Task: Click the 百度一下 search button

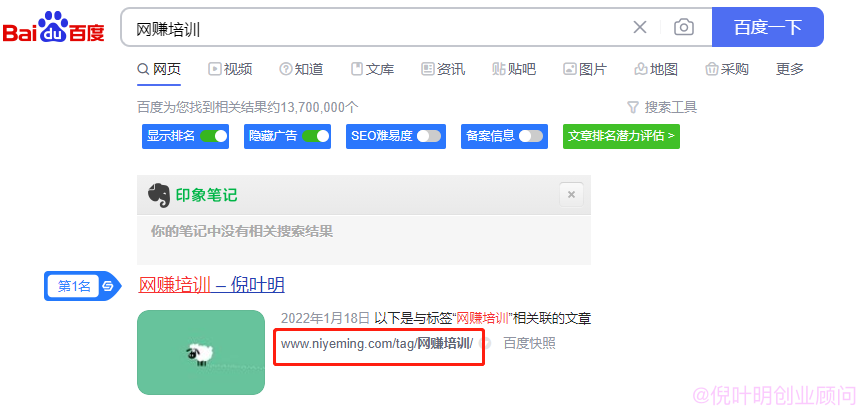Action: (767, 27)
